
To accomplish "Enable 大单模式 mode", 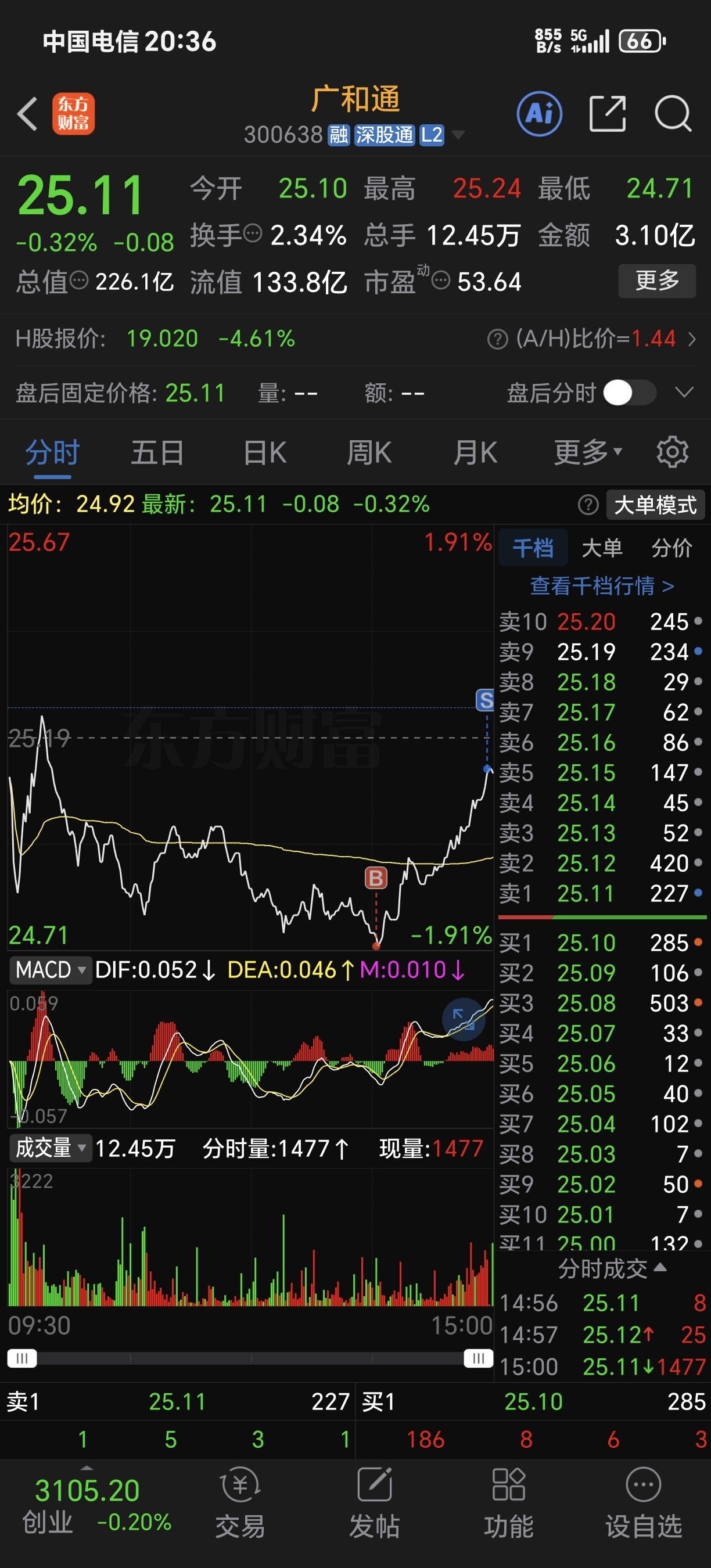I will point(656,505).
